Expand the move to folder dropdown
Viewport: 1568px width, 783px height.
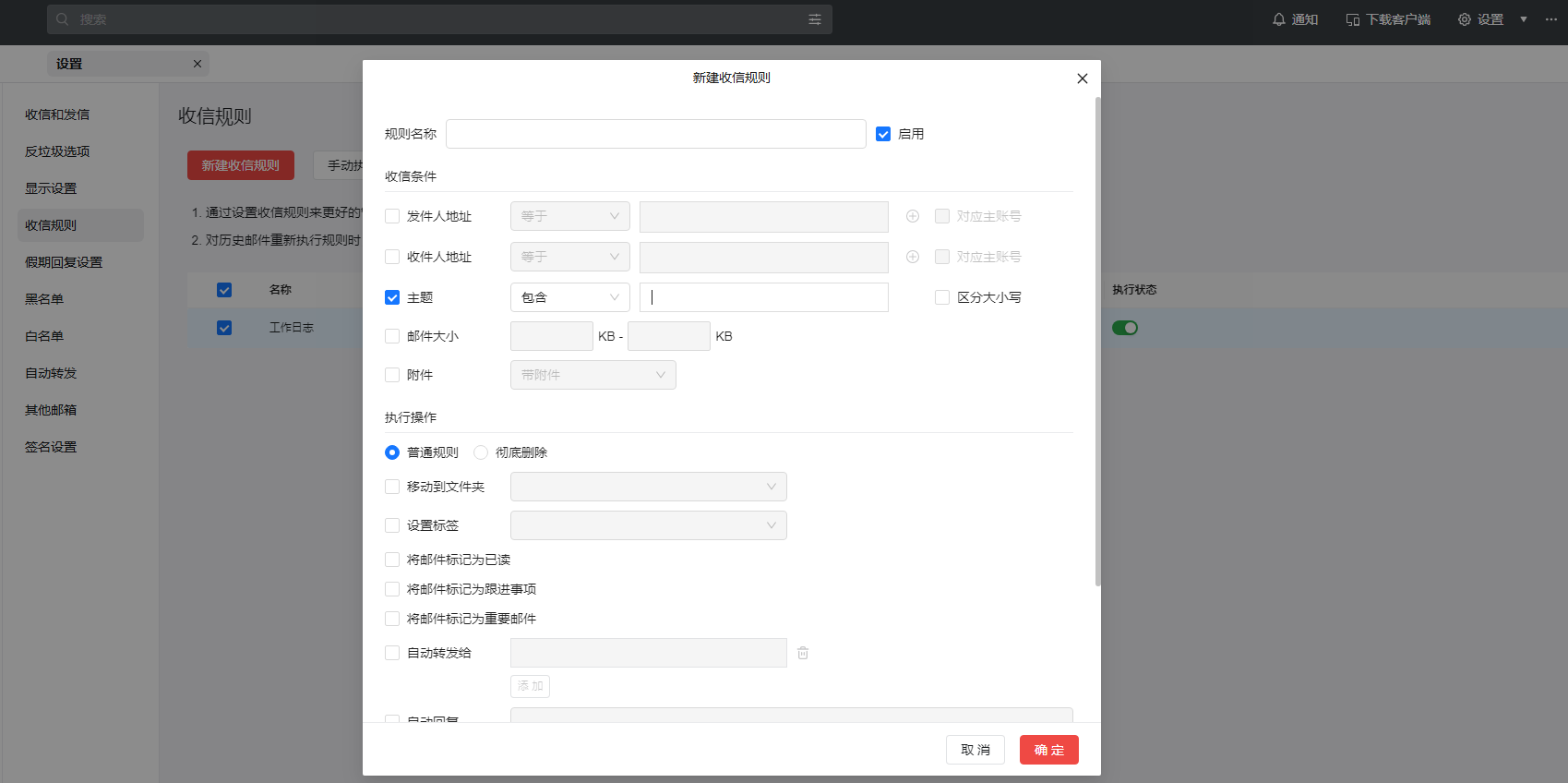coord(648,487)
